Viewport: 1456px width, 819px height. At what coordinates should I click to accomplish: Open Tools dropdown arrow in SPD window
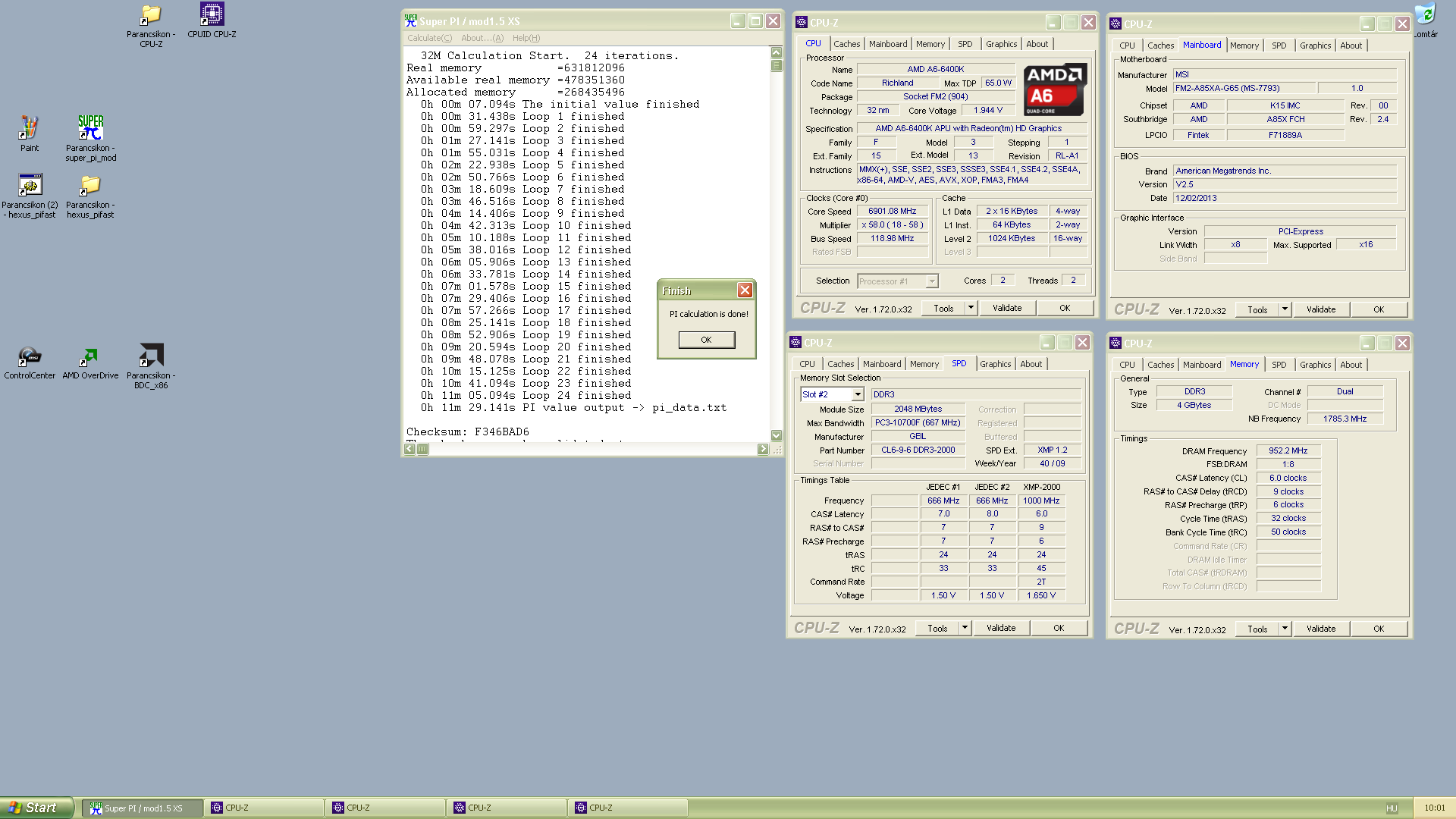(x=965, y=628)
